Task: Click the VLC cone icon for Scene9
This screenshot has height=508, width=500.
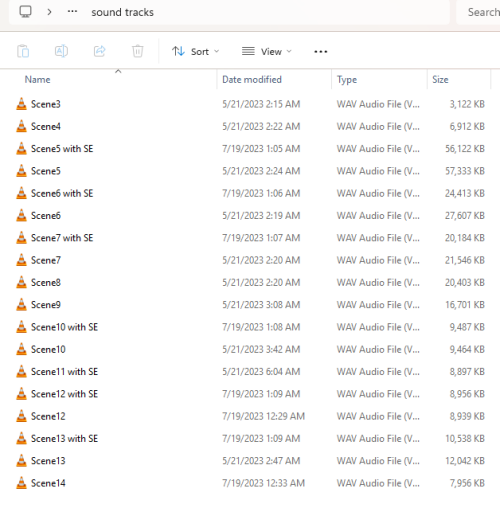Action: [21, 304]
